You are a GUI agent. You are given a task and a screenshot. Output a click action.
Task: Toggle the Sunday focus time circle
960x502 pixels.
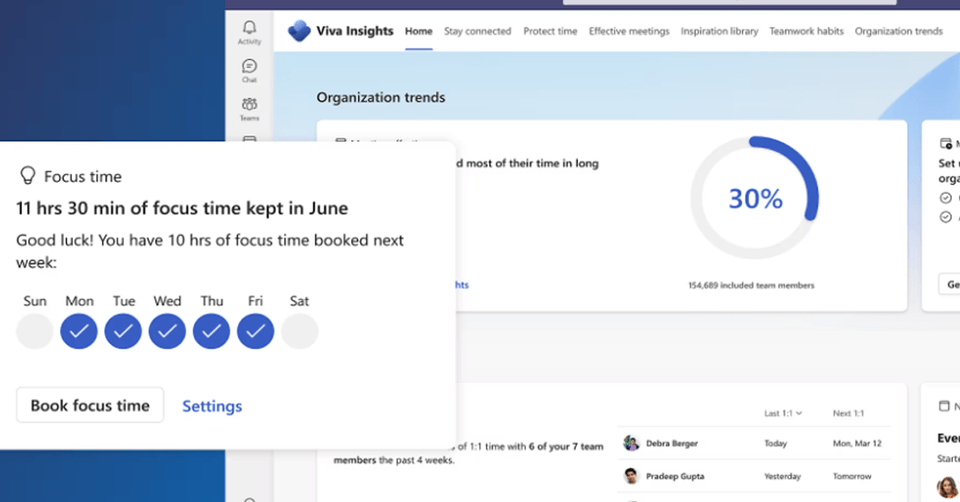click(x=35, y=331)
